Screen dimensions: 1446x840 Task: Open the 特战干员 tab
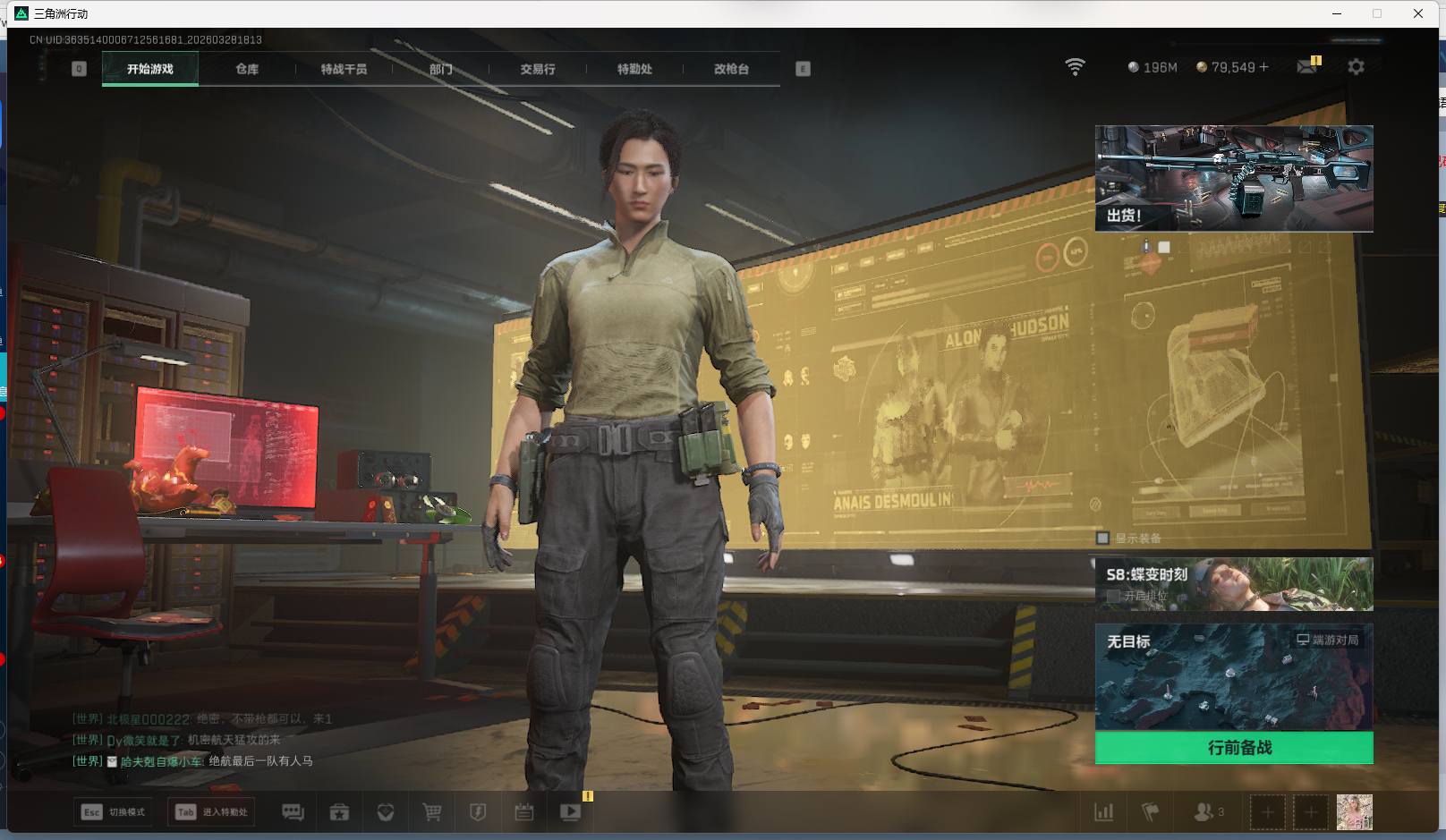pos(344,69)
